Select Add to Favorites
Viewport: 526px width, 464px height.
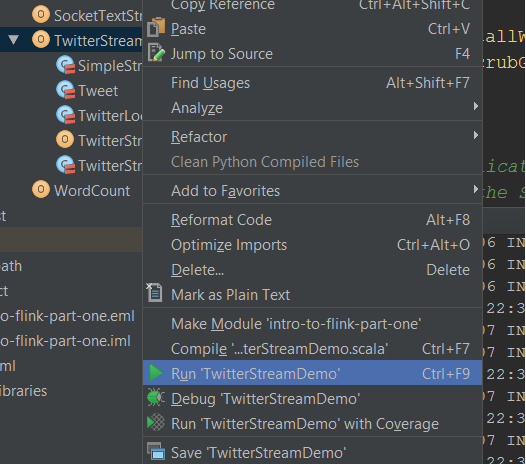[x=312, y=191]
